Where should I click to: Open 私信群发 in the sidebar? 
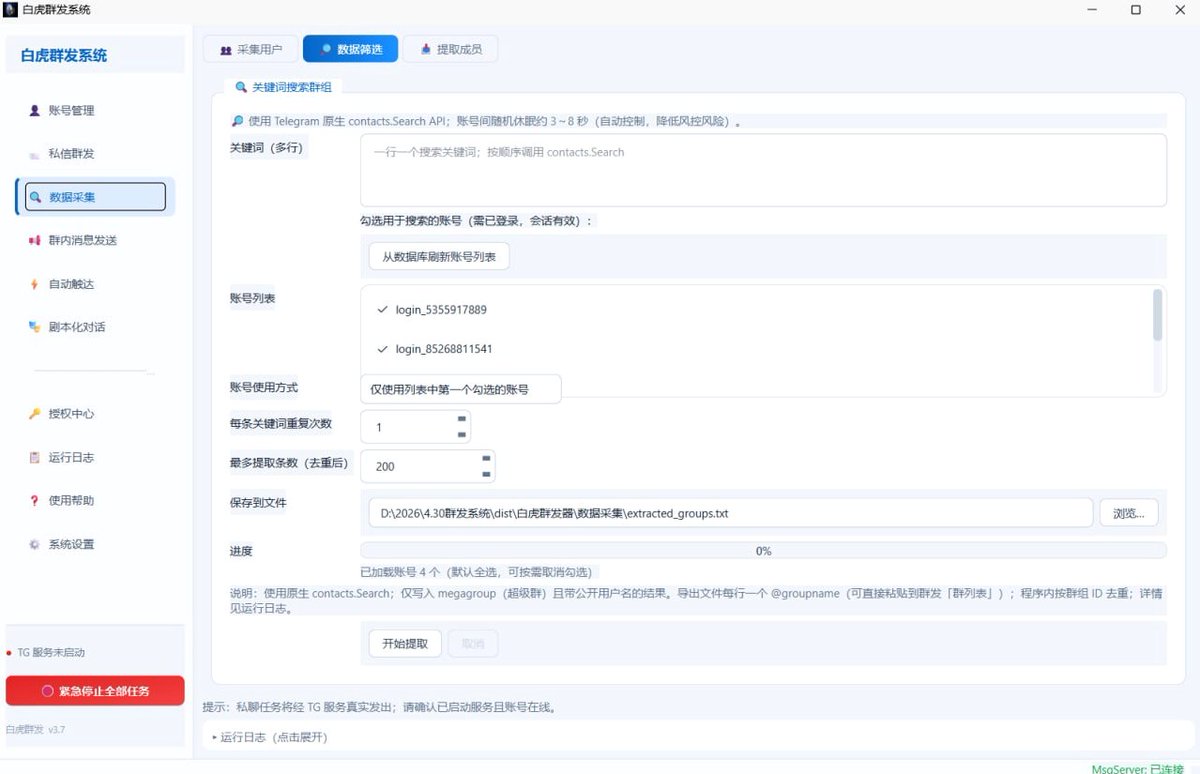coord(95,154)
